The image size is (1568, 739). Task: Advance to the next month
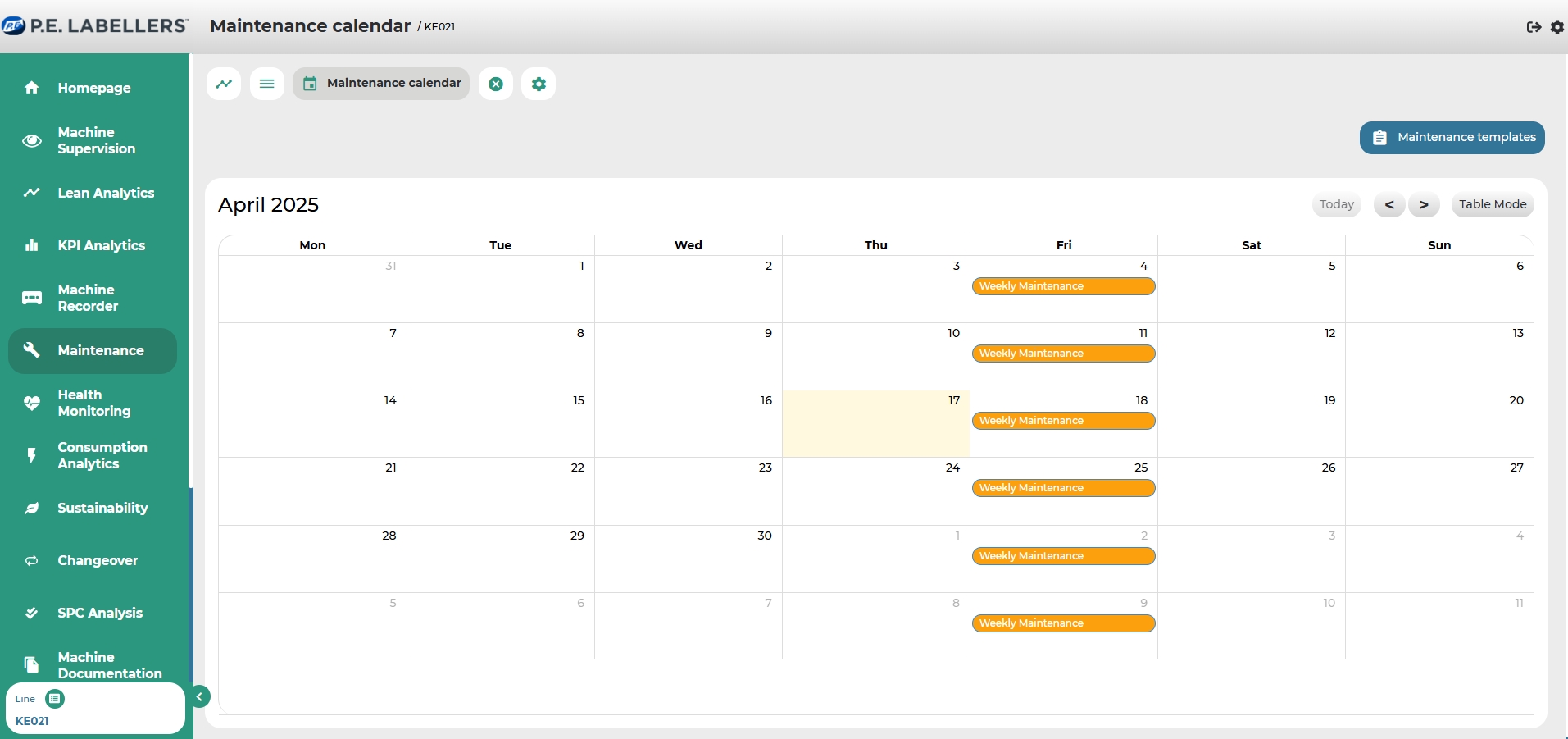pos(1424,205)
